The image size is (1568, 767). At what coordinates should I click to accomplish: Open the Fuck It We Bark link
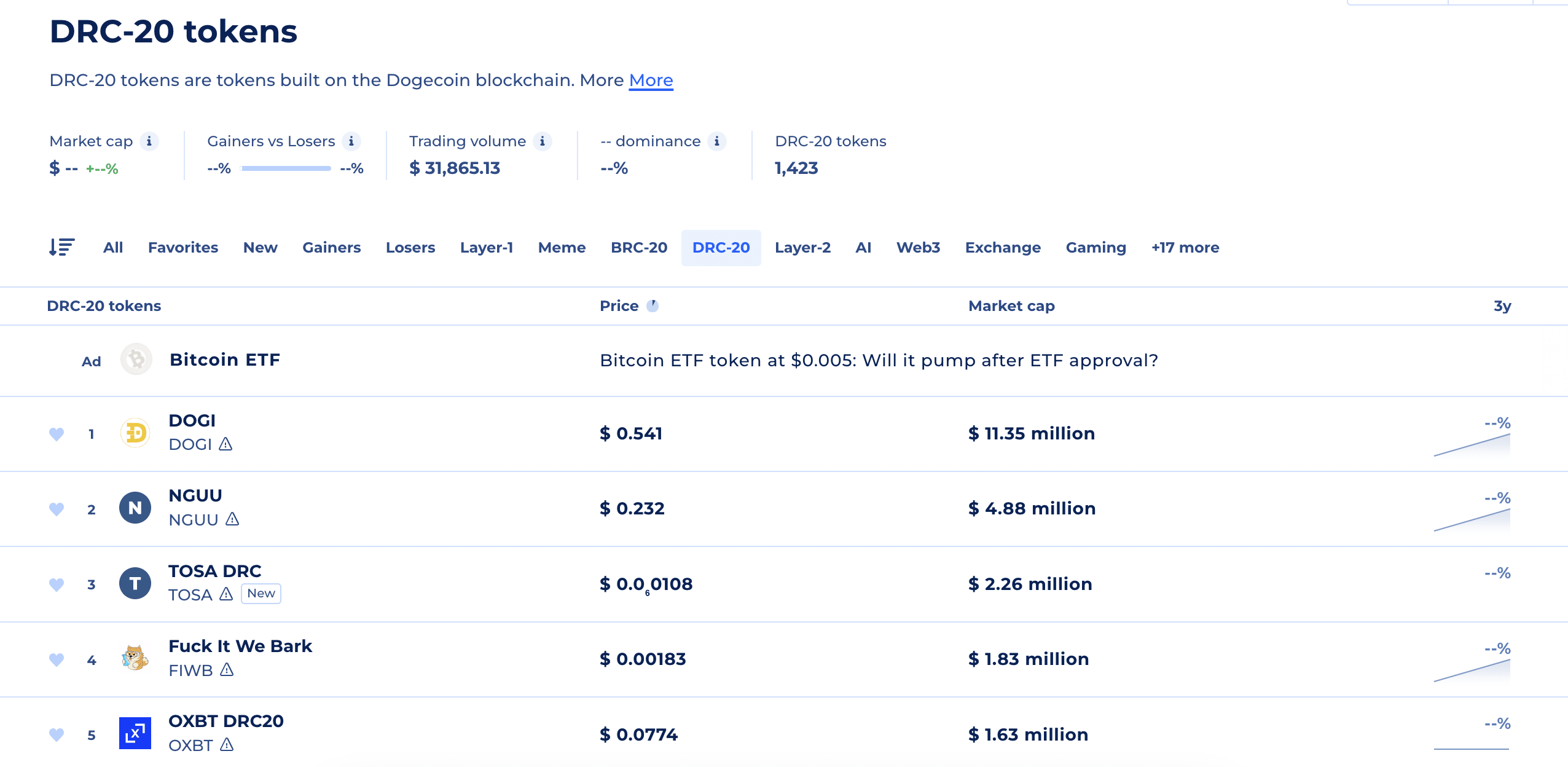[240, 646]
